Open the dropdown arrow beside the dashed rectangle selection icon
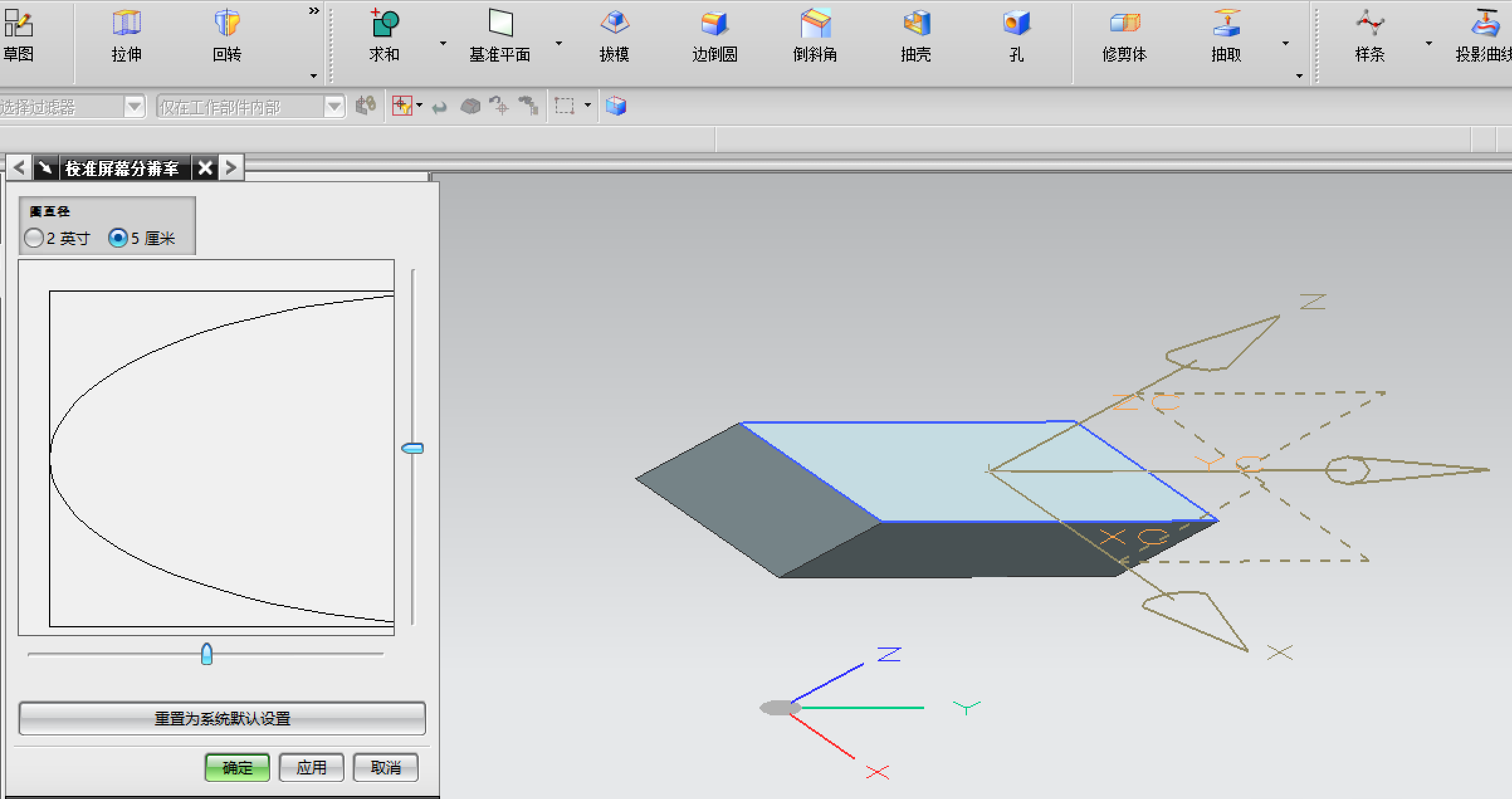The height and width of the screenshot is (799, 1512). point(588,105)
